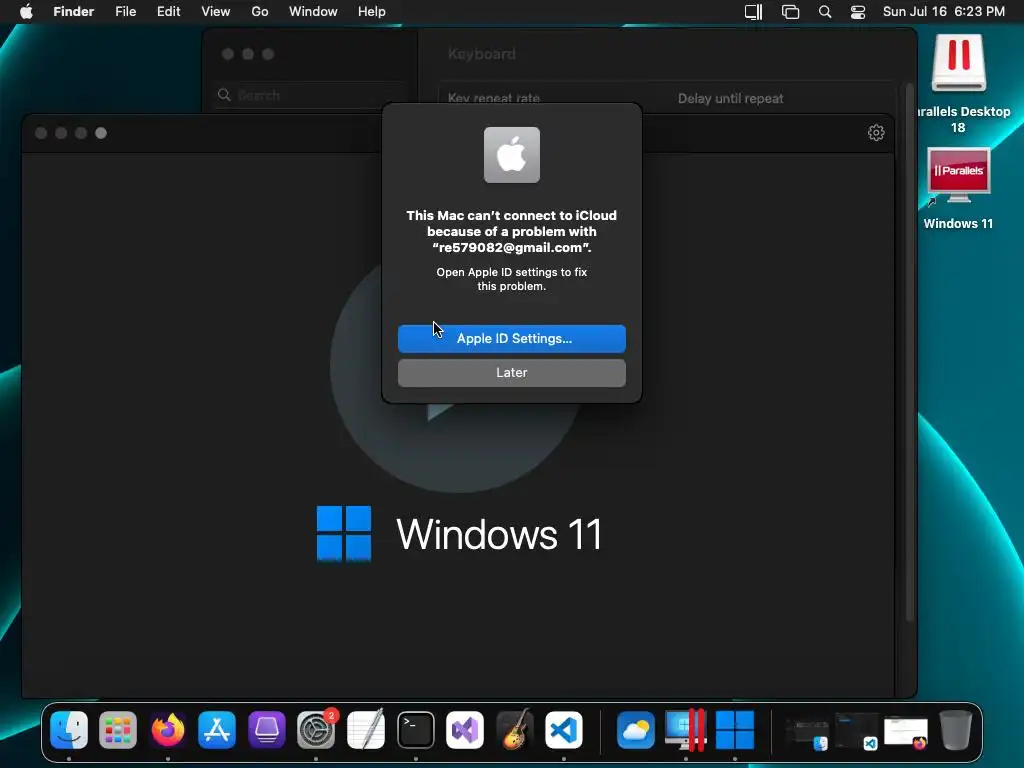Click the Apple logo icon in the iCloud dialog
Image resolution: width=1024 pixels, height=768 pixels.
click(x=512, y=155)
